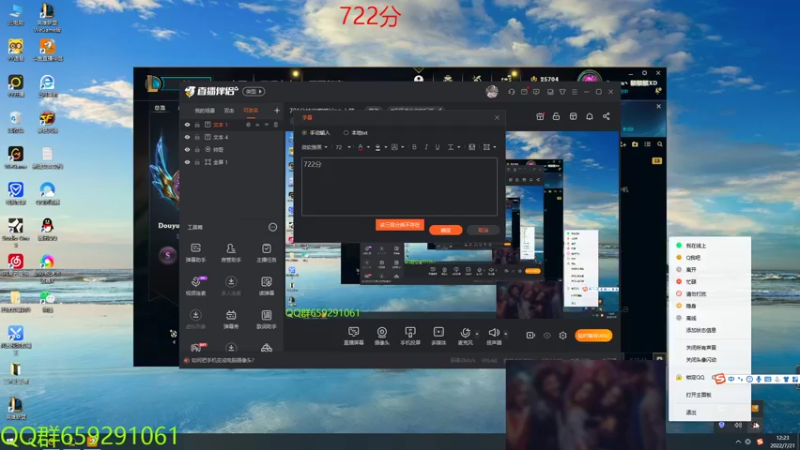Collapse the 工具箱 toolbox with its circle button

273,227
